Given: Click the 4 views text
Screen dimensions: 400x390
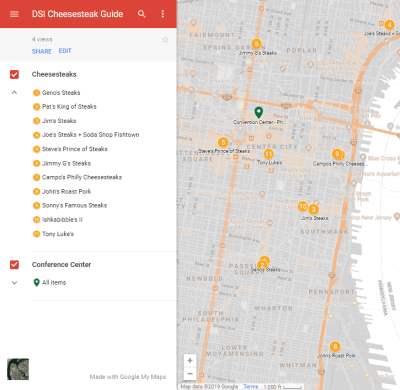Looking at the screenshot, I should pyautogui.click(x=42, y=39).
